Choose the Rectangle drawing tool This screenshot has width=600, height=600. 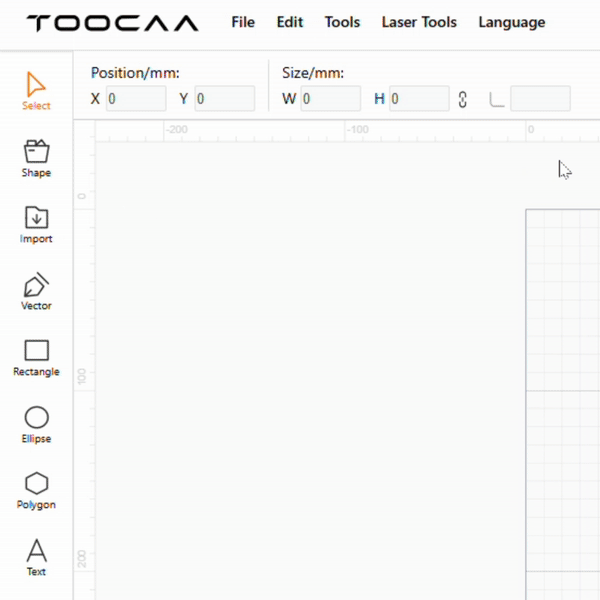(x=36, y=356)
